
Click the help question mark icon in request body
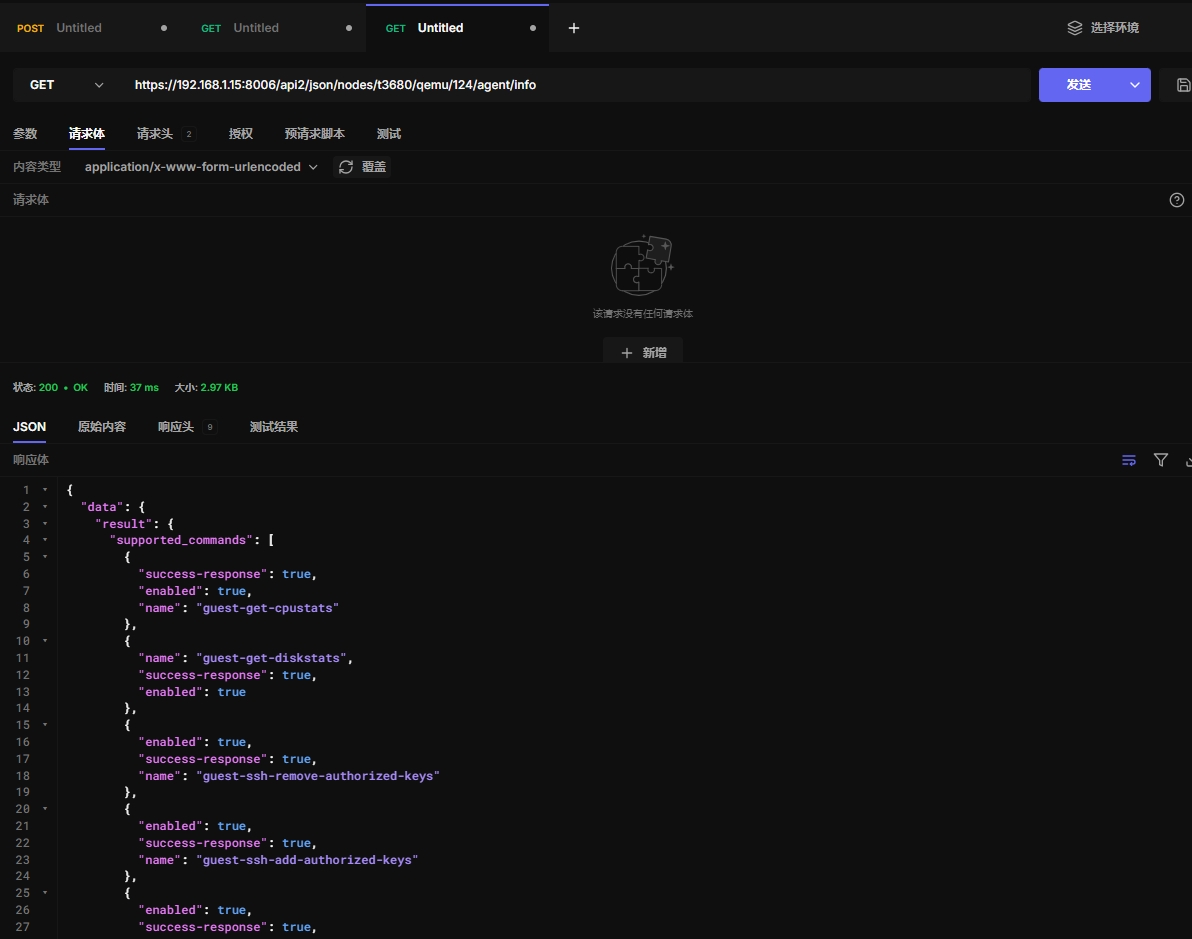(1176, 200)
